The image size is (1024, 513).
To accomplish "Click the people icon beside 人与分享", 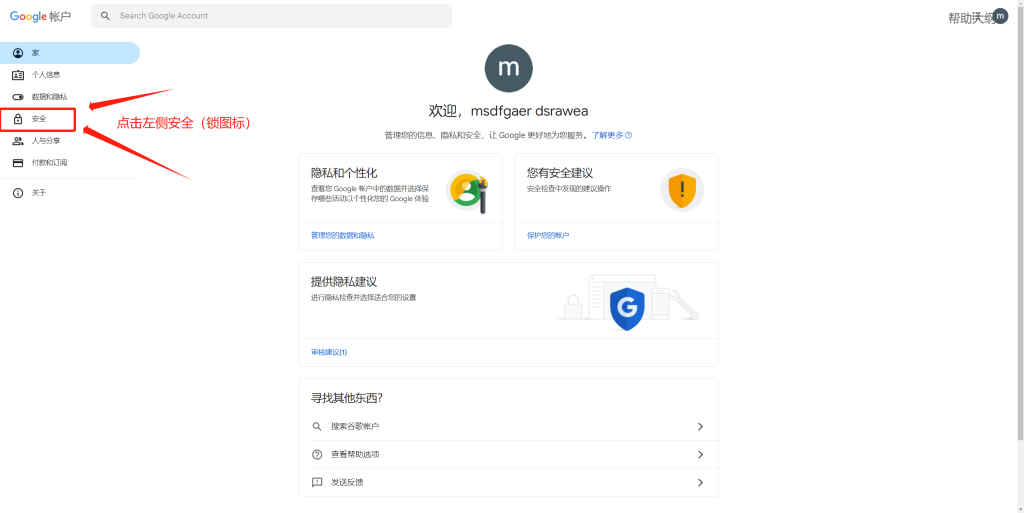I will tap(18, 141).
